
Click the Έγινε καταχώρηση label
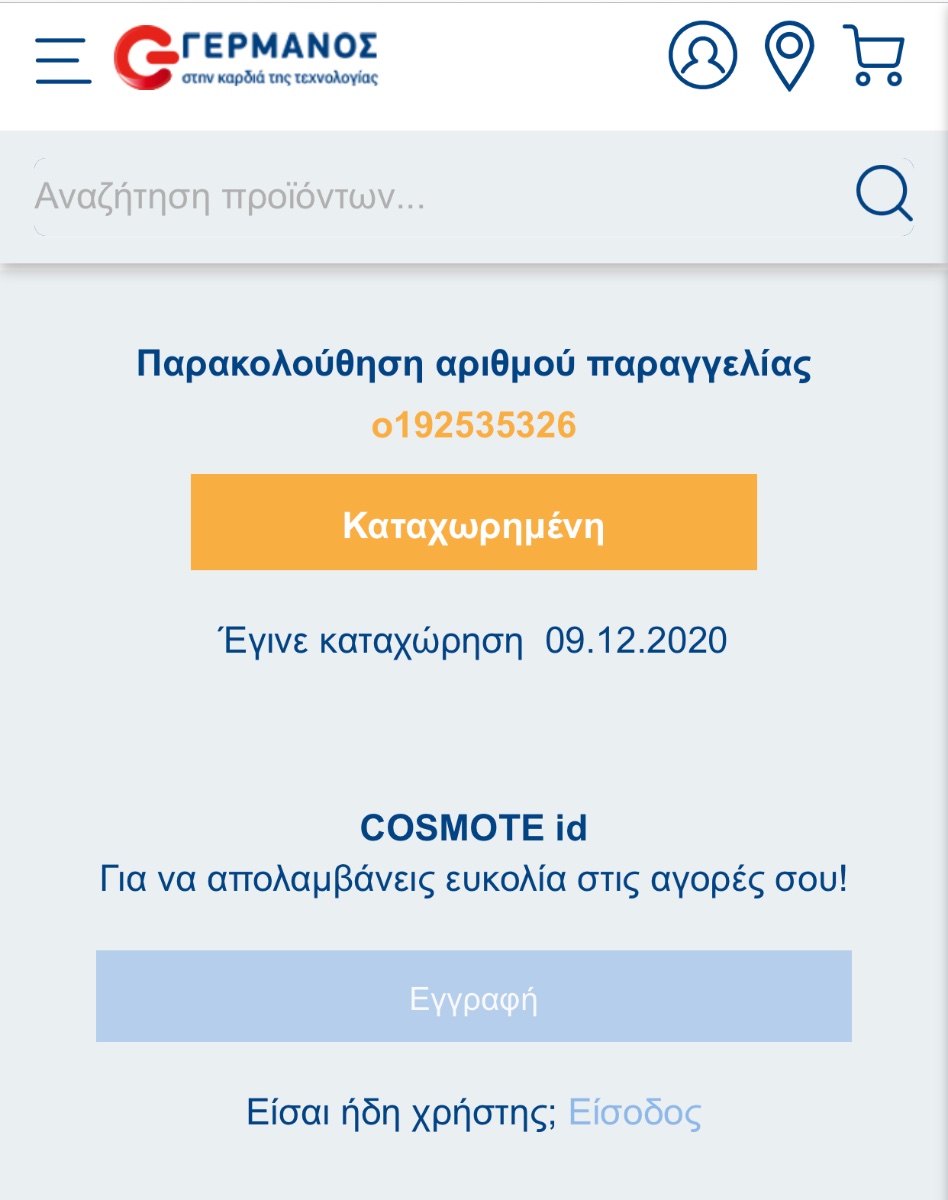370,642
